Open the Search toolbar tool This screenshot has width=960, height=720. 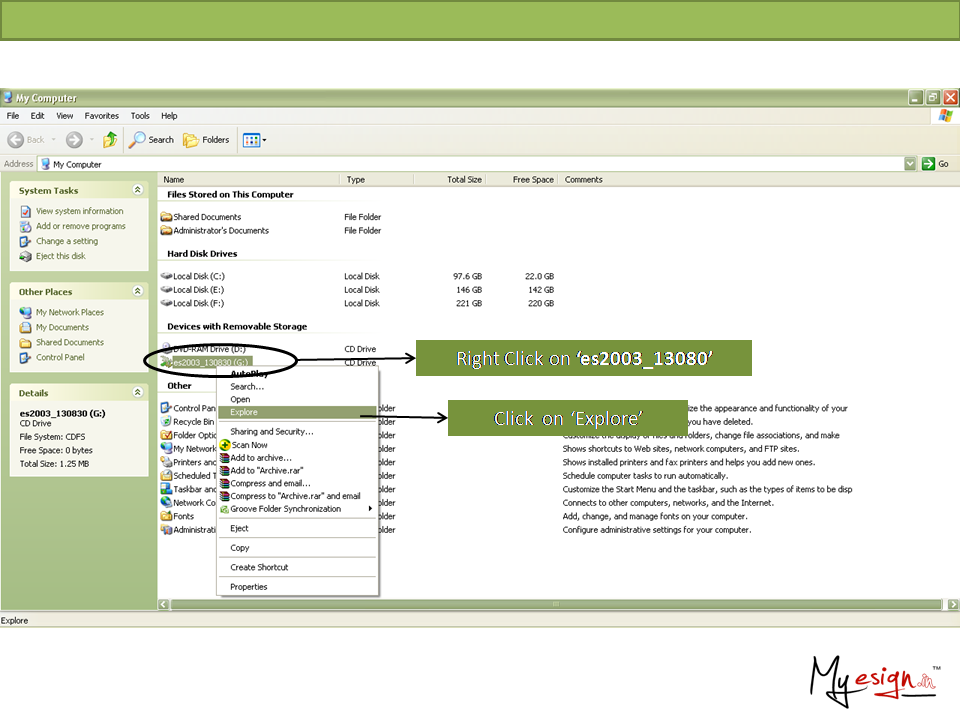pos(151,140)
